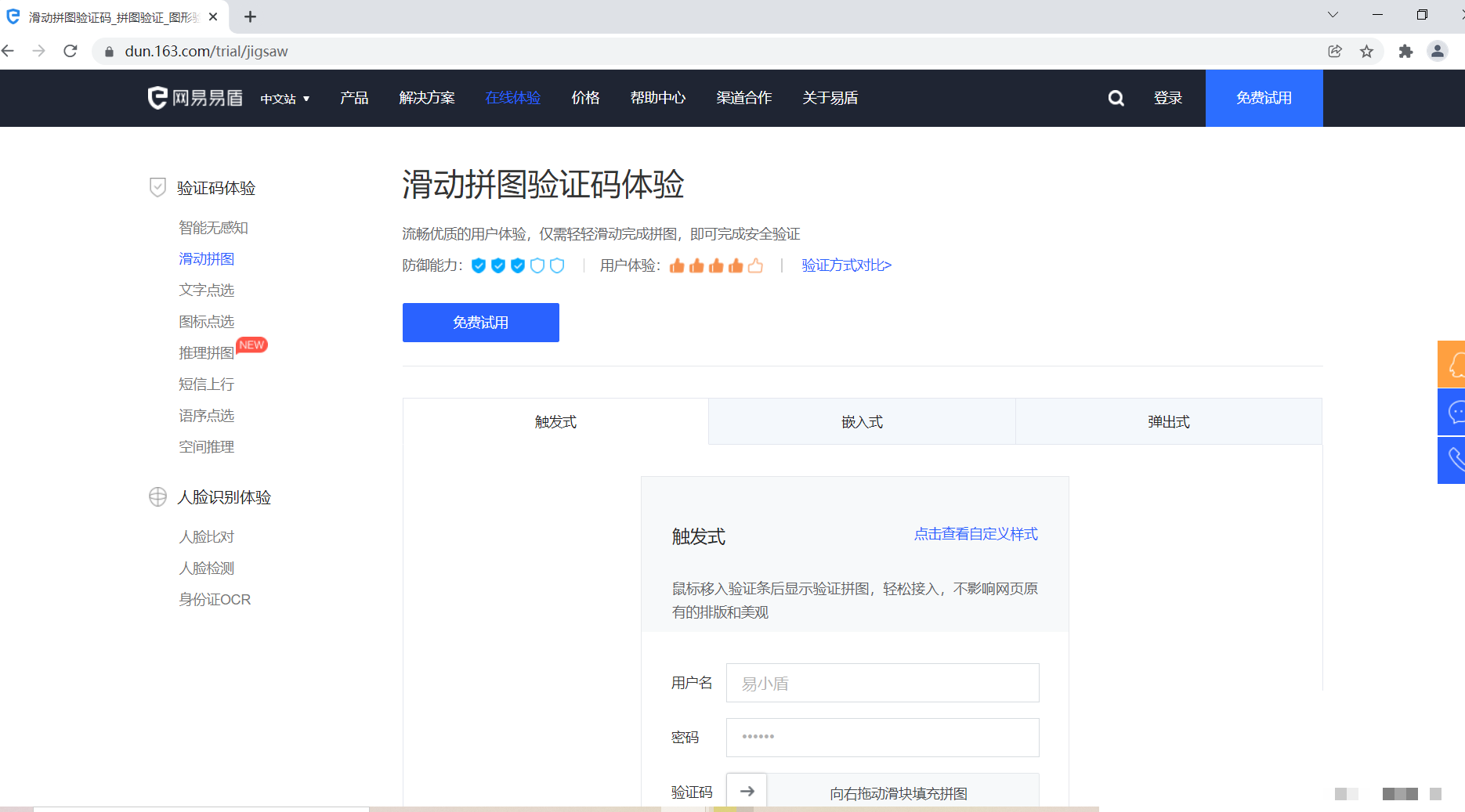Click the 网易易盾 logo
This screenshot has height=812, width=1465.
pos(194,98)
